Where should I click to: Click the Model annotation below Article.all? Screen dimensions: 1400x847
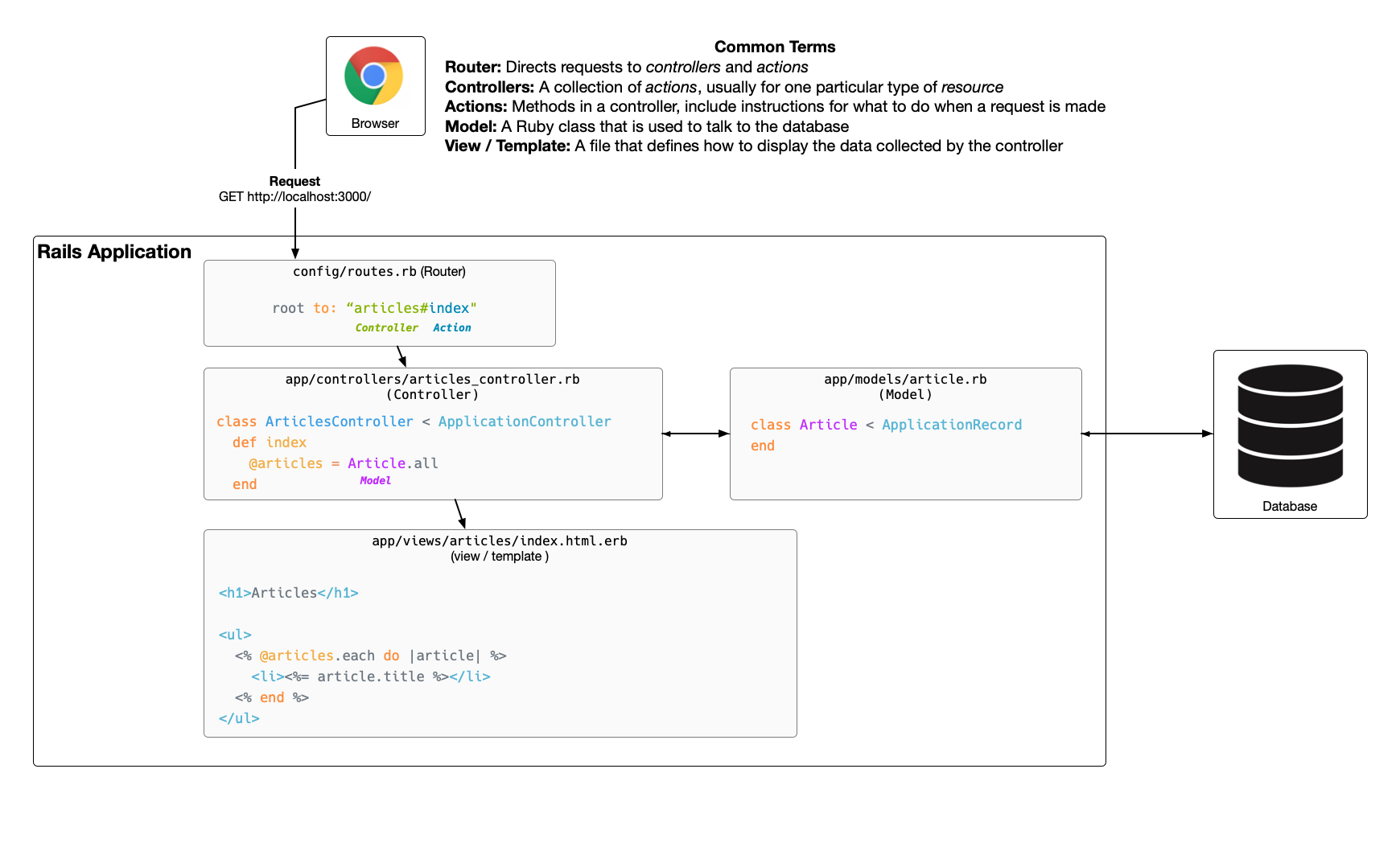coord(375,480)
